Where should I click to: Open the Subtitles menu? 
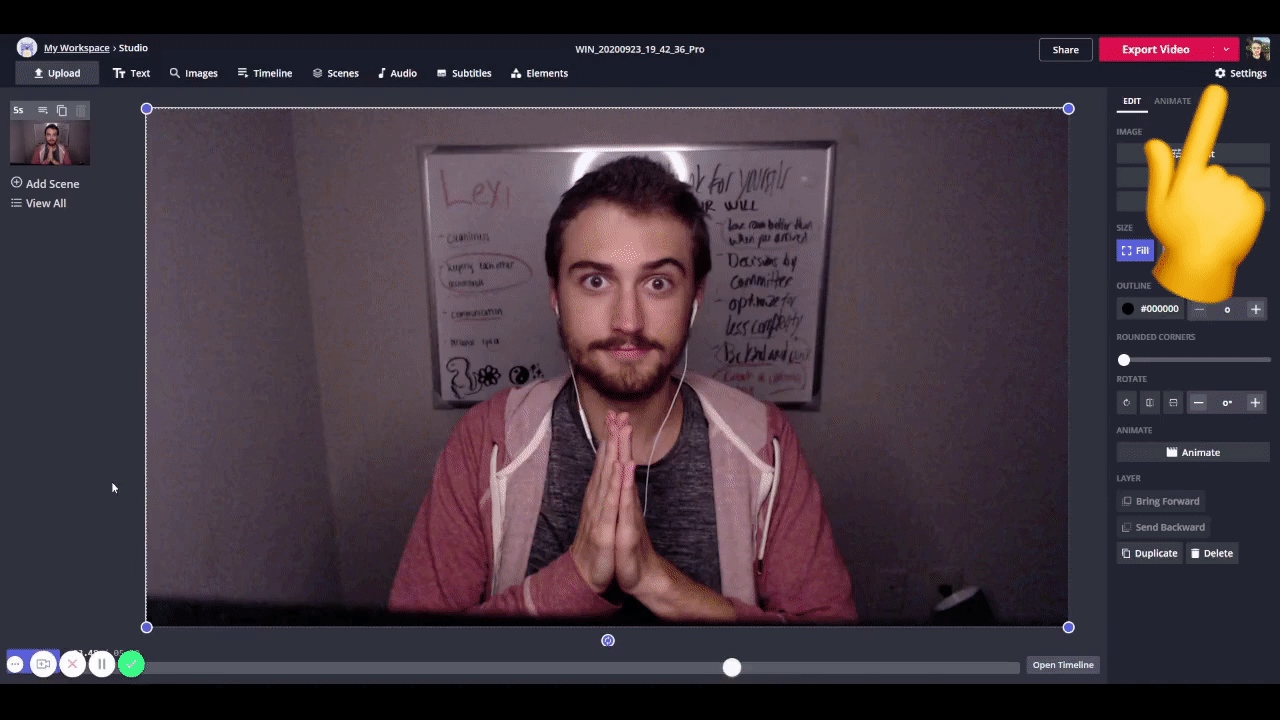(x=464, y=73)
